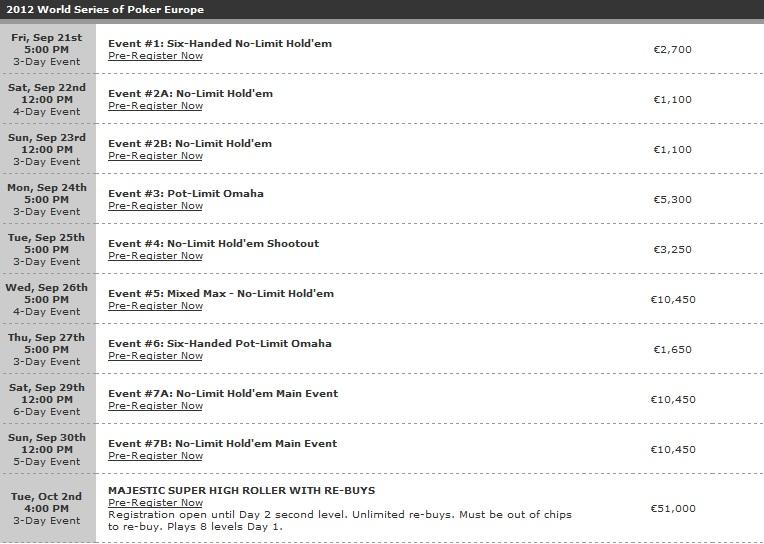Click the Event #7A Main Event title
Screen dimensions: 764x544
point(223,393)
